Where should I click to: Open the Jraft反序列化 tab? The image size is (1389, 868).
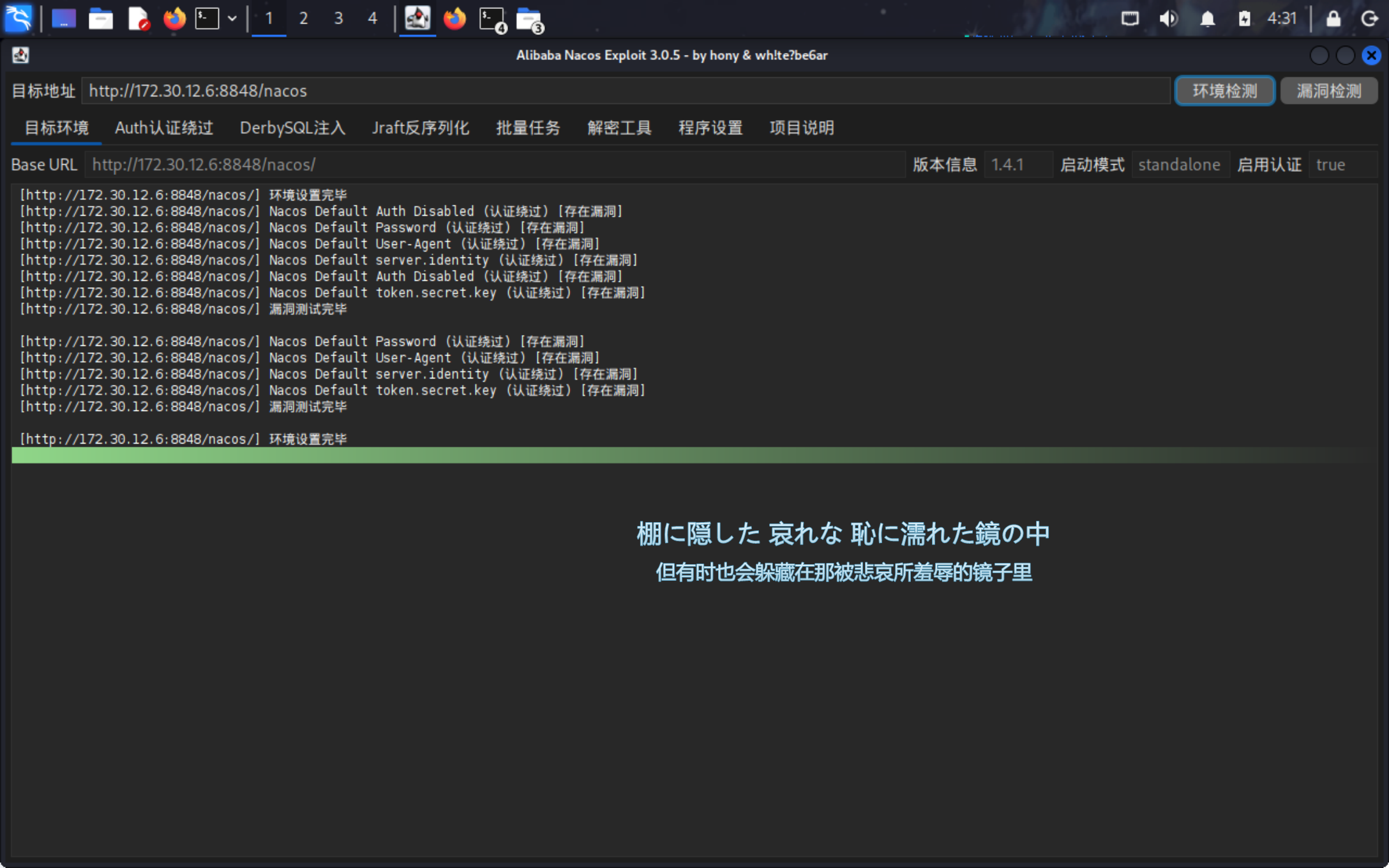pos(421,128)
